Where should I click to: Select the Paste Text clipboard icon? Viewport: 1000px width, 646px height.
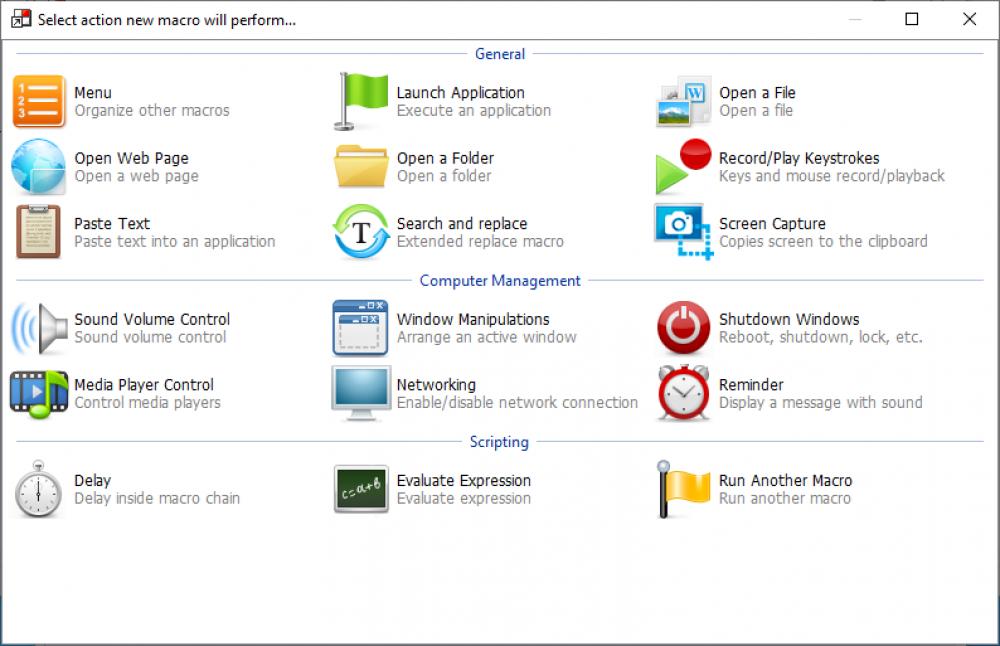point(38,232)
